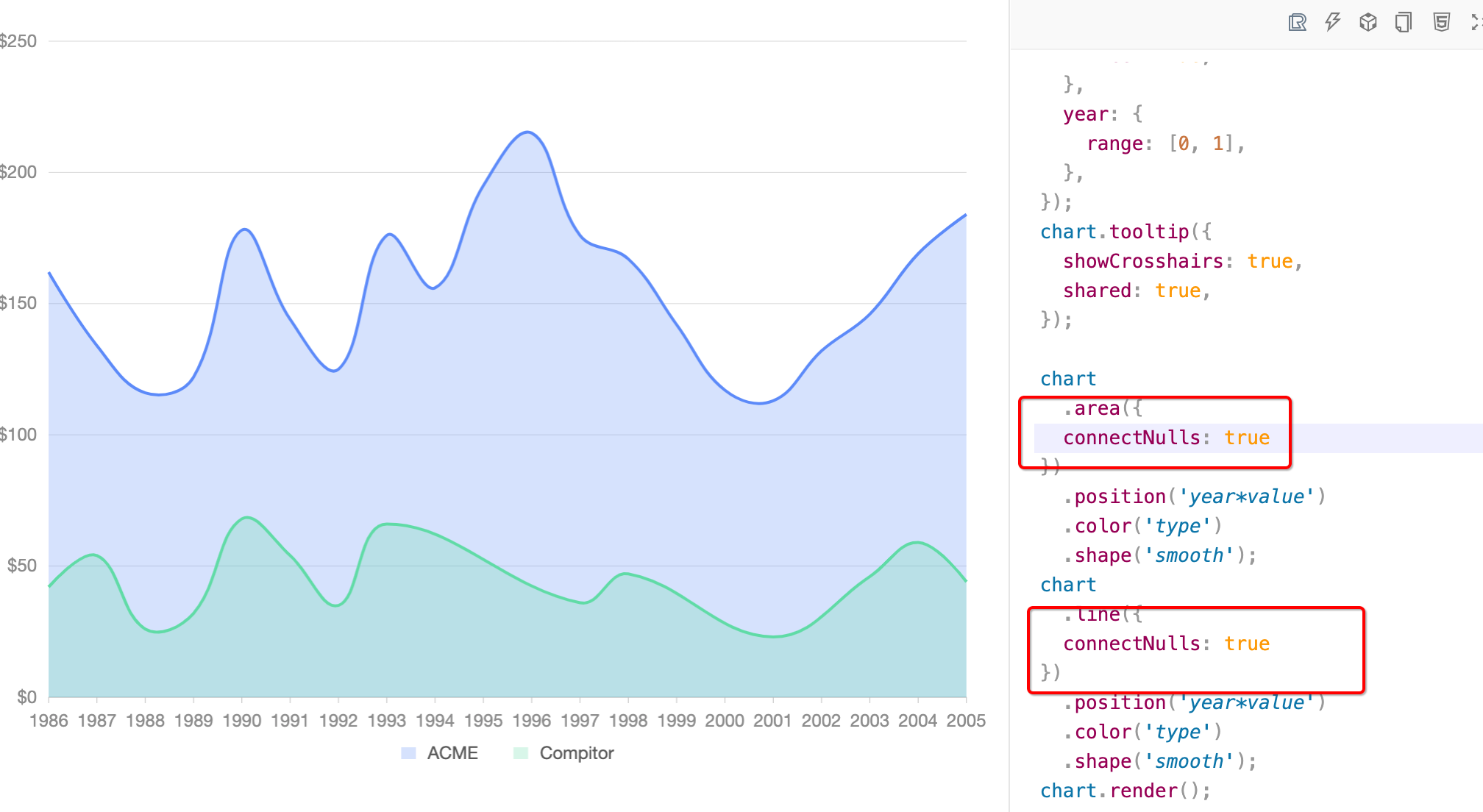
Task: Click the Compitor peak near 1990
Action: tap(246, 517)
